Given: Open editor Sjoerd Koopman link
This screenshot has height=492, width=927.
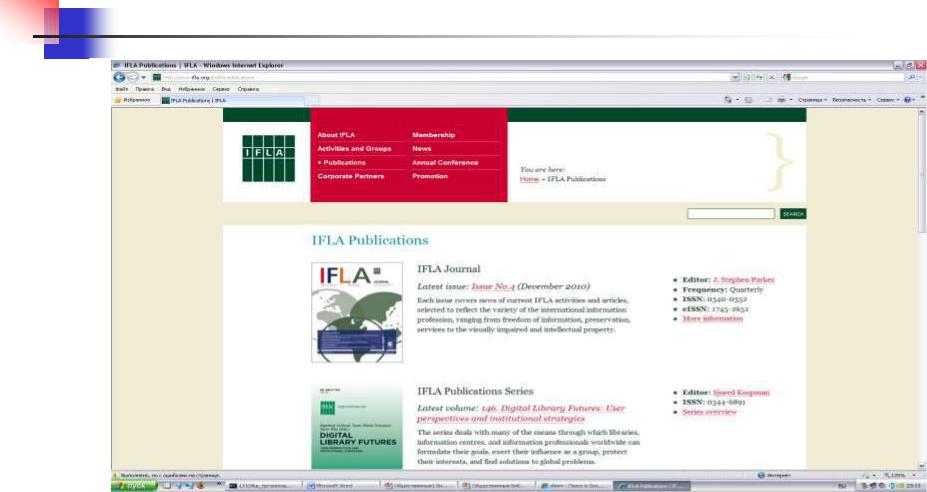Looking at the screenshot, I should click(x=741, y=392).
